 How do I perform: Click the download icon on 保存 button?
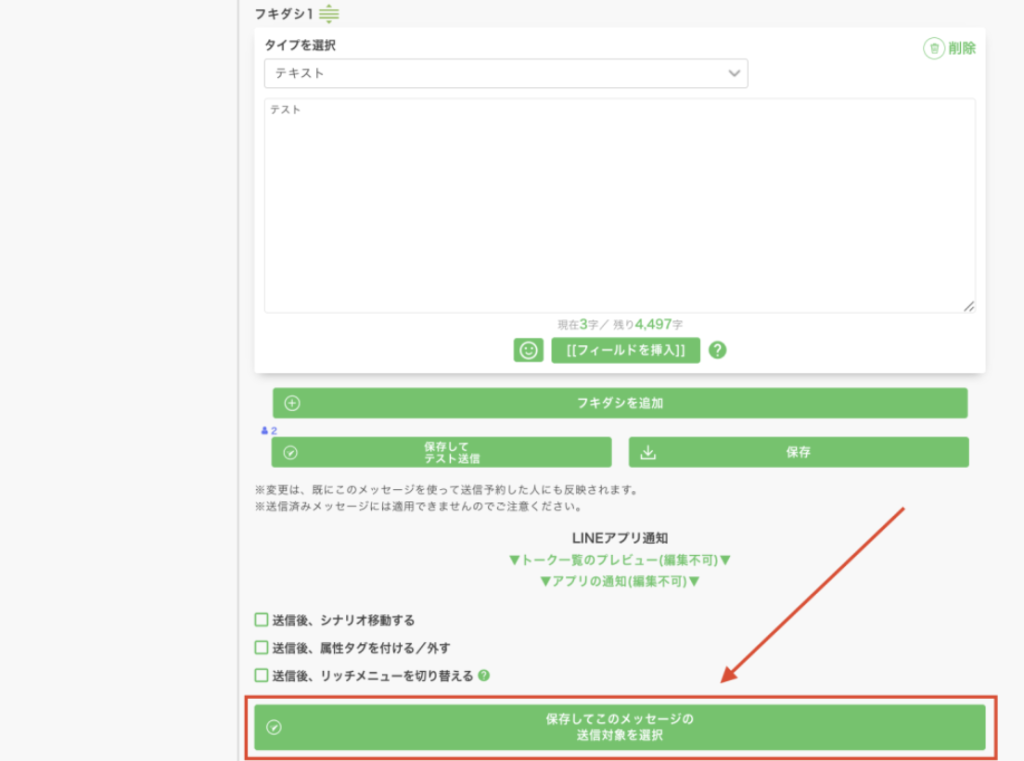pos(648,452)
